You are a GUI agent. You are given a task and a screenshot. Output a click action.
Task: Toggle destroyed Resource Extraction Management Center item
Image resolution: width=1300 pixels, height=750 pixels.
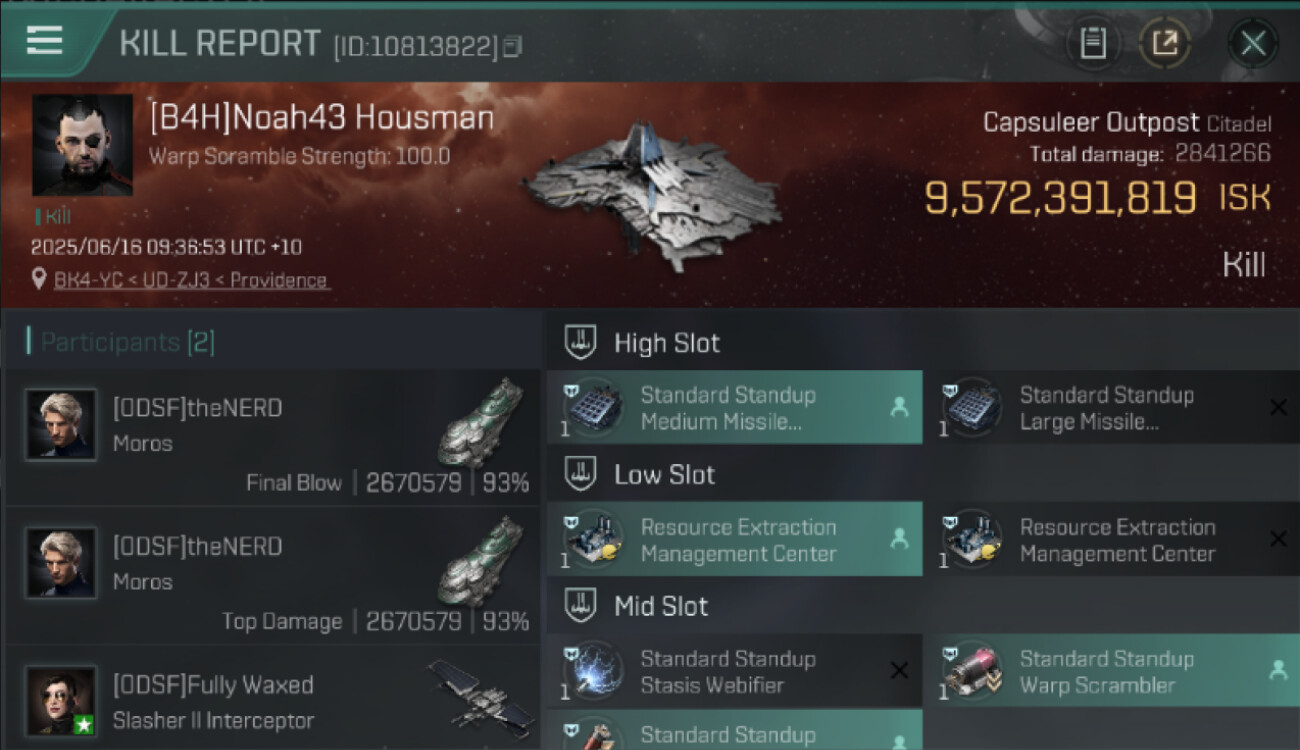[1113, 540]
